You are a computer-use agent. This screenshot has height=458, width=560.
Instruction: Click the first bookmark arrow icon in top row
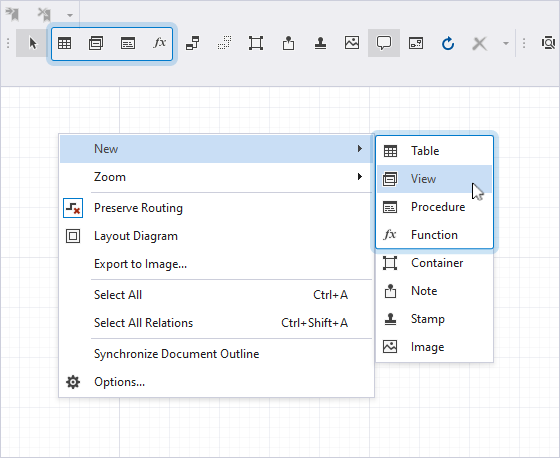(12, 14)
